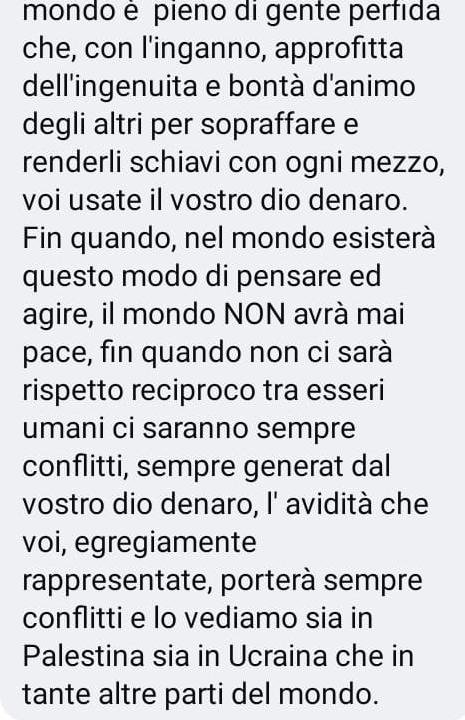
Task: Click the uppercase word 'NON'
Action: 255,315
